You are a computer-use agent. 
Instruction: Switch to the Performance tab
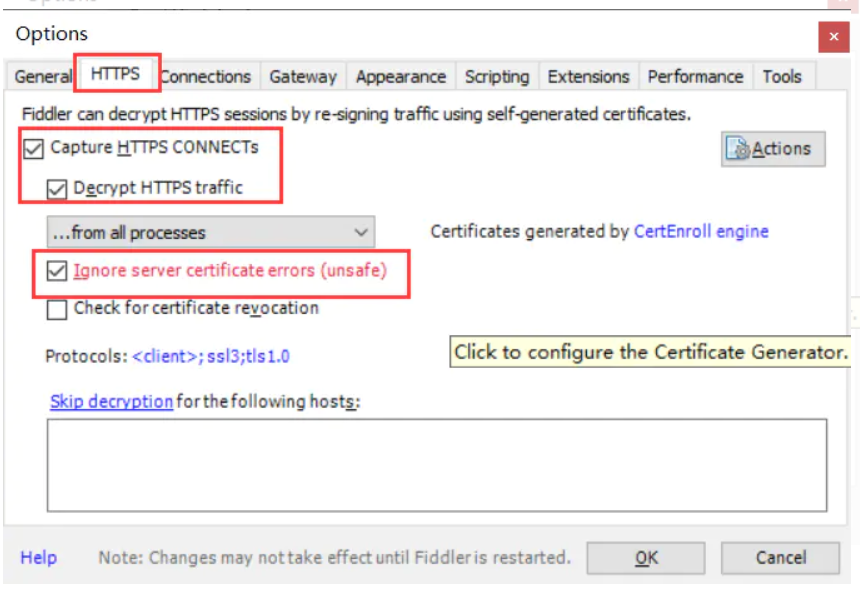tap(695, 76)
